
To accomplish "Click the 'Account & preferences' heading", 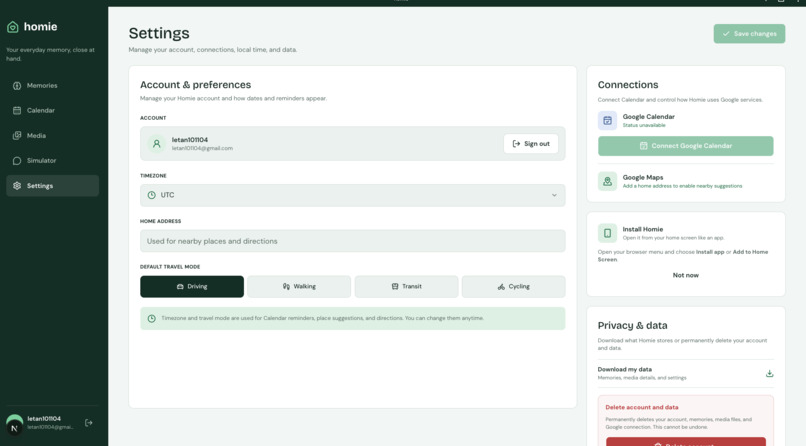I will click(x=195, y=85).
